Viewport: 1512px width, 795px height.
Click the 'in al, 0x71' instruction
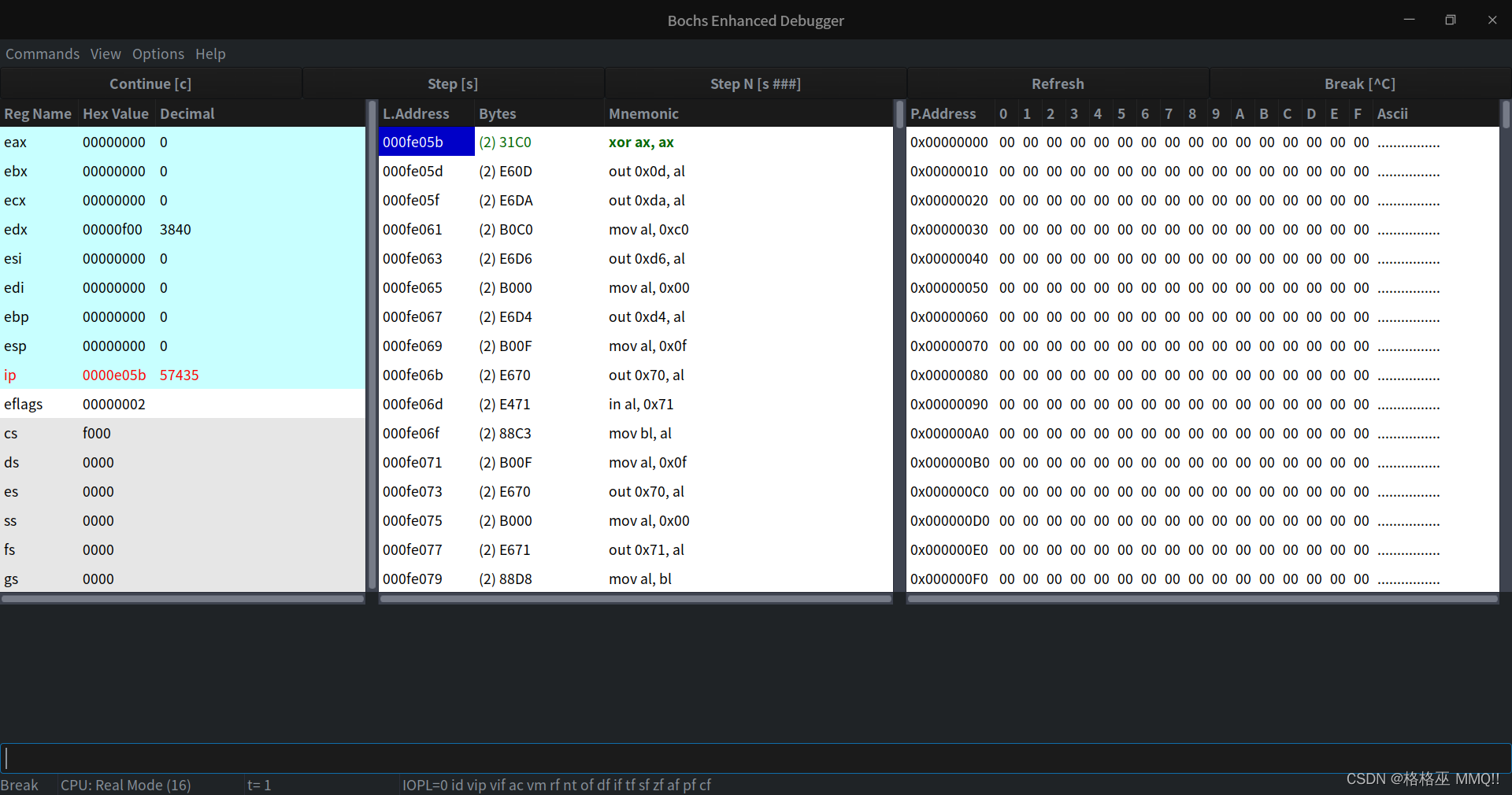(x=641, y=404)
